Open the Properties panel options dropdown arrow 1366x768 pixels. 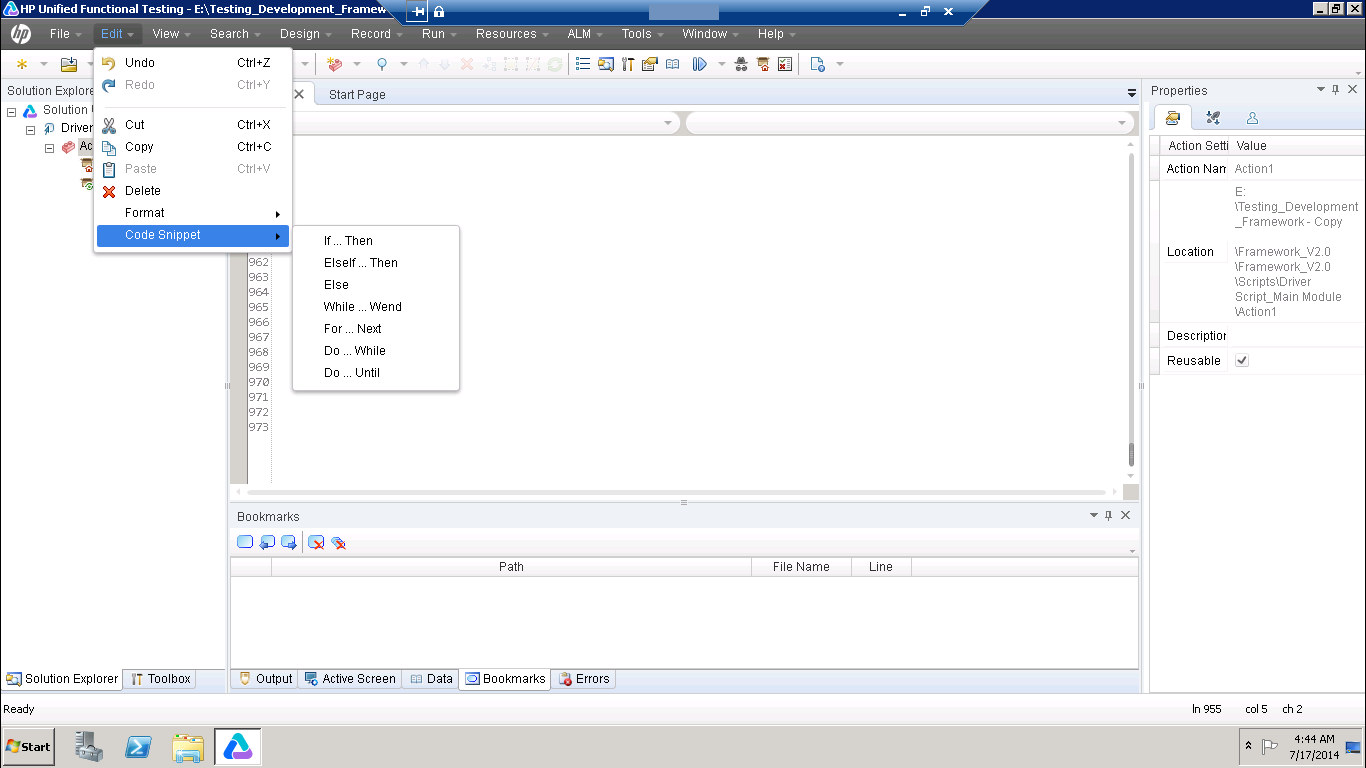tap(1320, 90)
